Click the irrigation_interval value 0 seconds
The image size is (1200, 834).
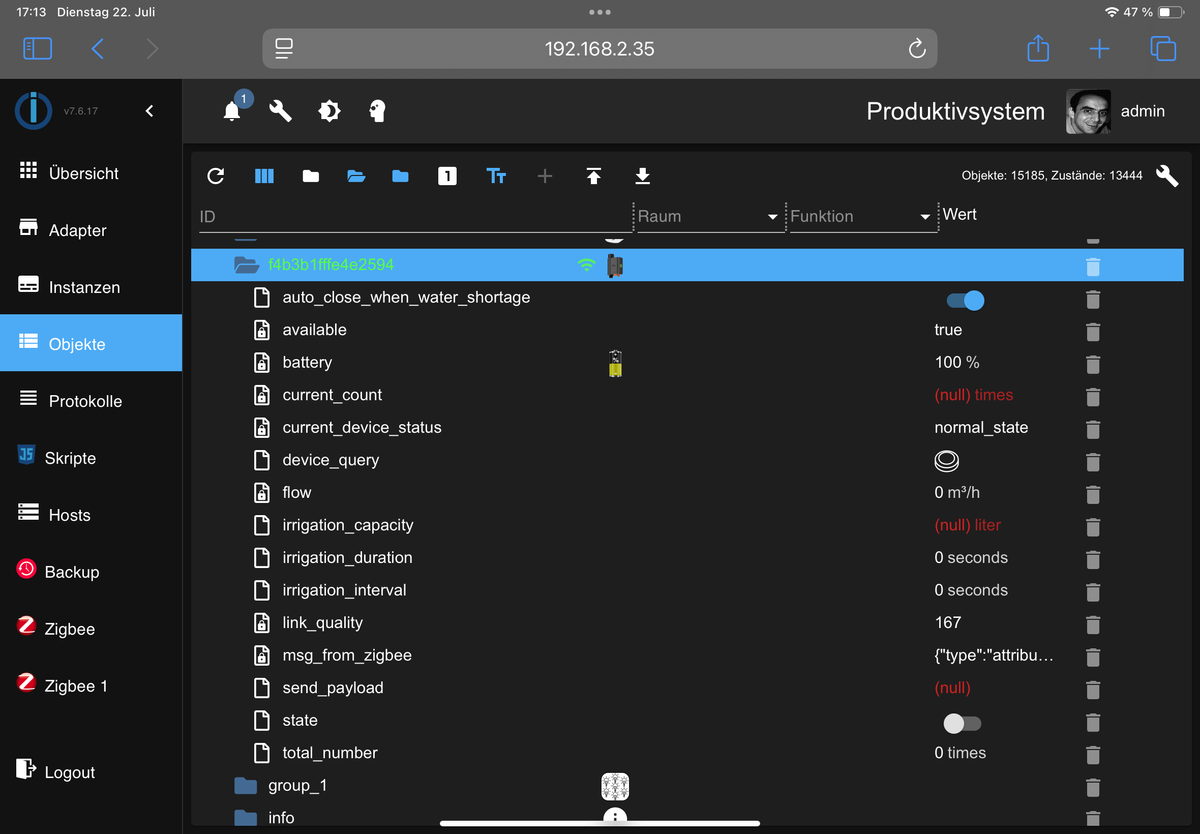971,590
